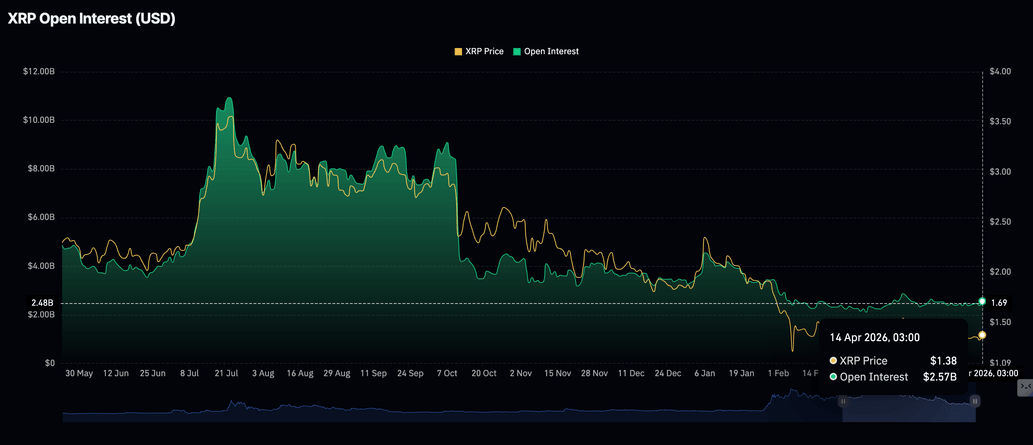This screenshot has height=445, width=1033.
Task: Click the green Open Interest legend swatch
Action: pos(517,51)
